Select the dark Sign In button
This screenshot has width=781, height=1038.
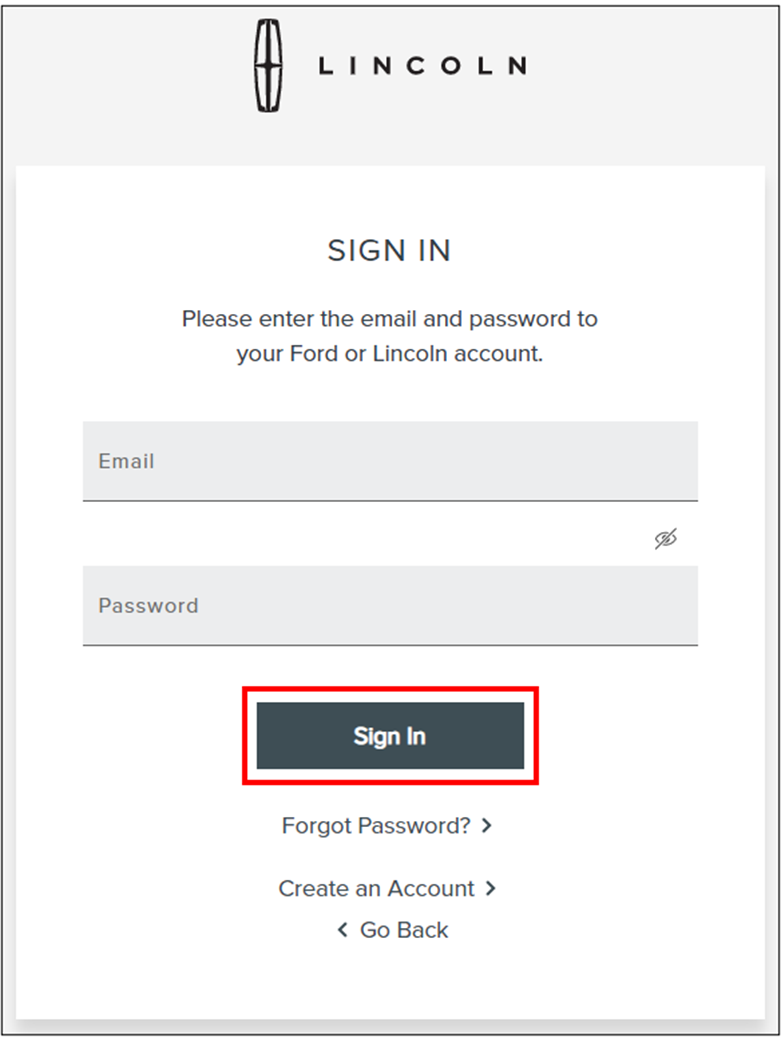coord(390,734)
